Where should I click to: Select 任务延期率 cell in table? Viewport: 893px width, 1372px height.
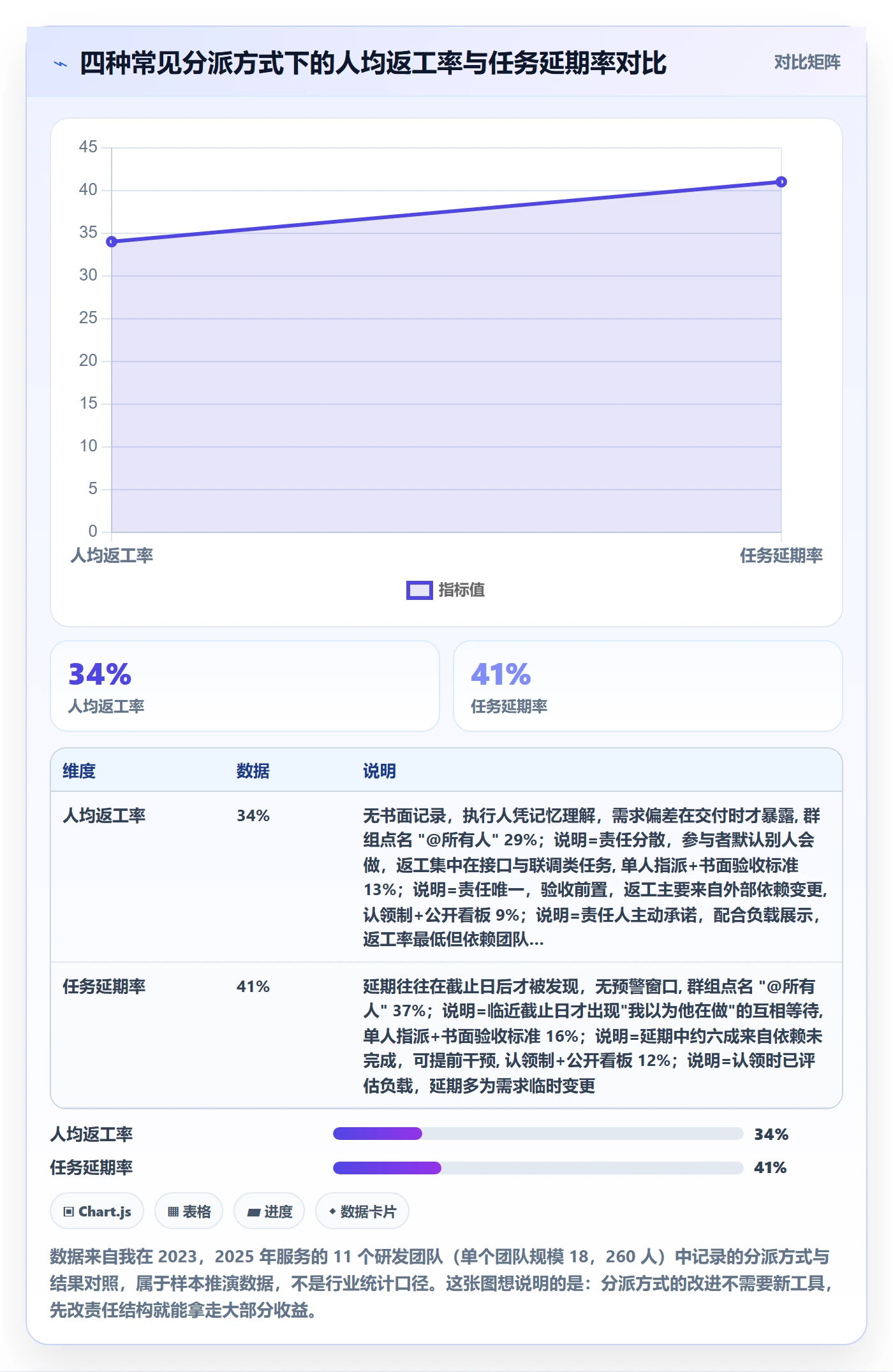(104, 986)
